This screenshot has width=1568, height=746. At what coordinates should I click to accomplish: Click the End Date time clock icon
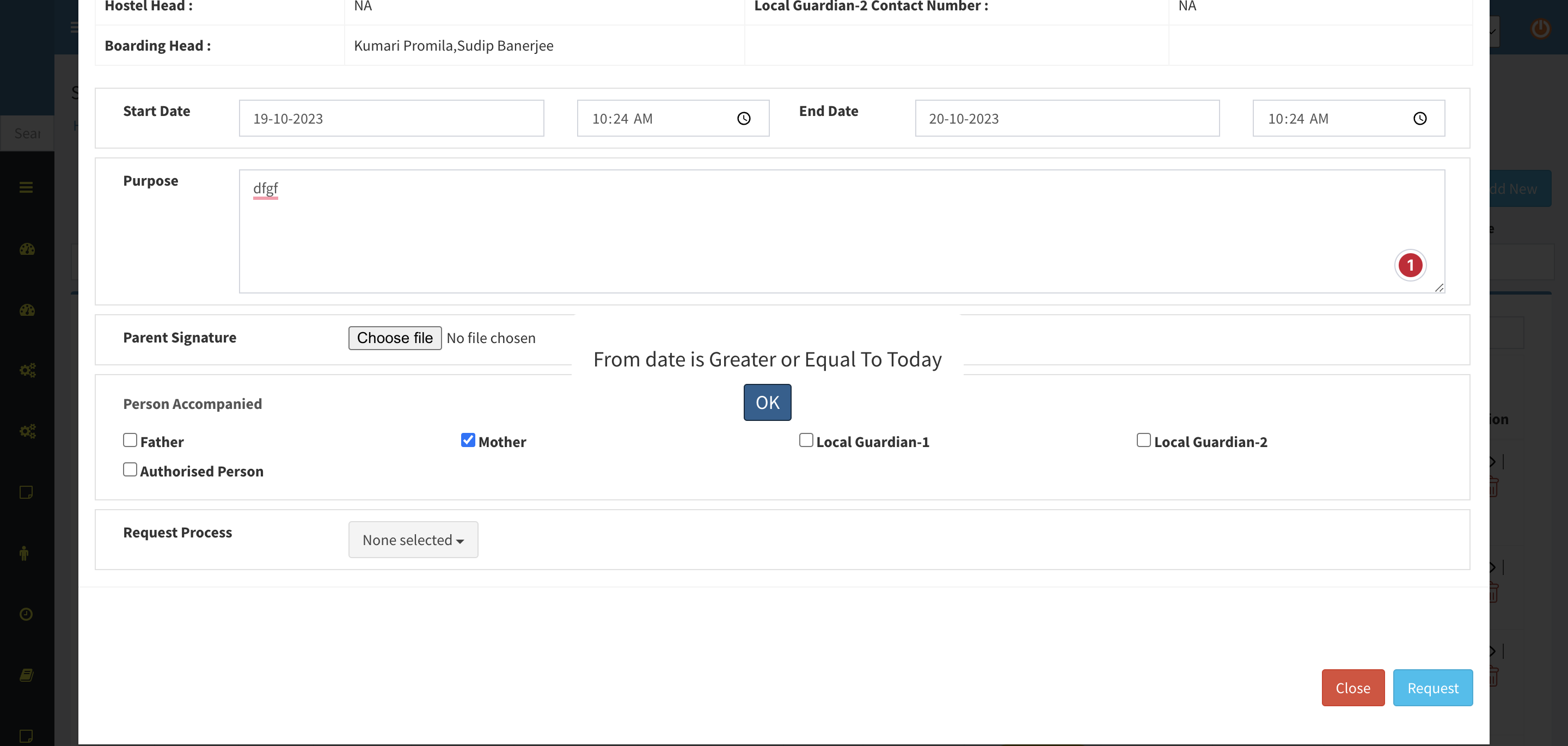tap(1419, 119)
